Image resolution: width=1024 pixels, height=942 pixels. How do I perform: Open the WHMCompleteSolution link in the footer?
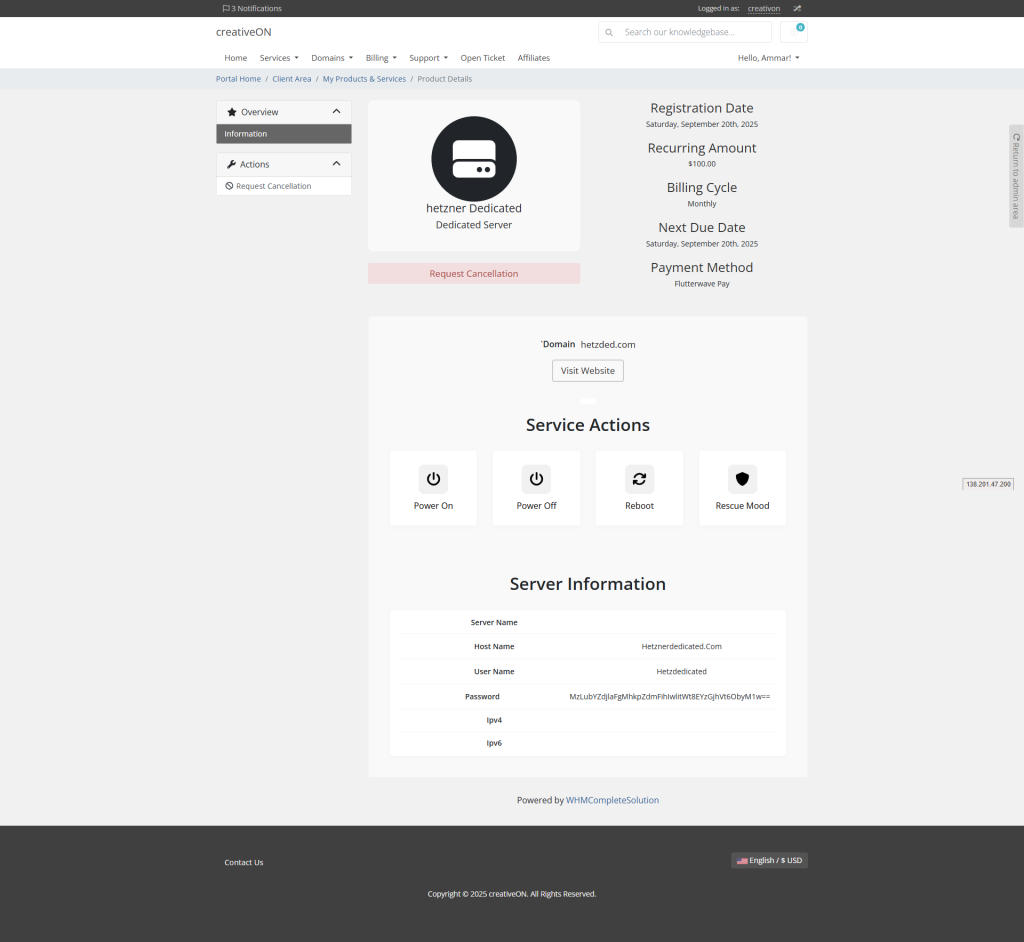[614, 799]
